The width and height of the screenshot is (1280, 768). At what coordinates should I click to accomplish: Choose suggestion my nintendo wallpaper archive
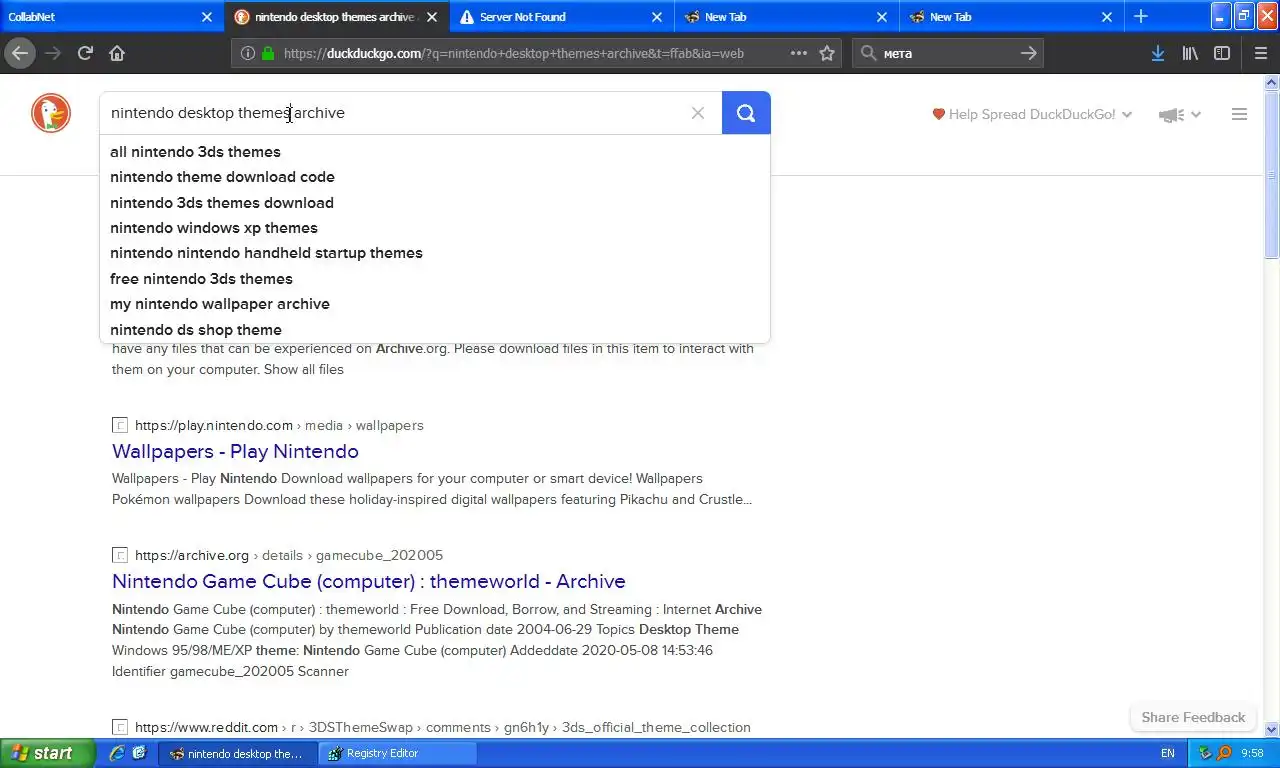[x=435, y=304]
